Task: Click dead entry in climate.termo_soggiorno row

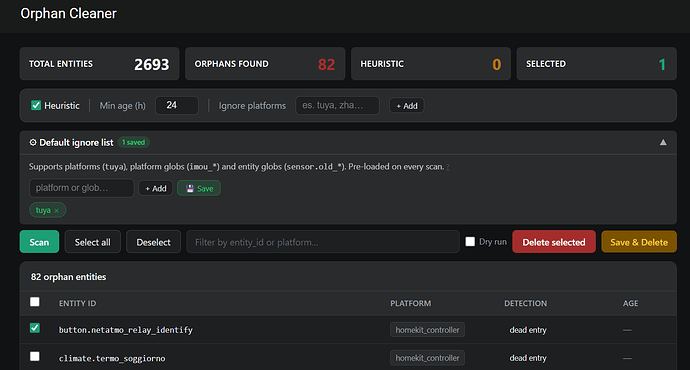Action: click(528, 358)
